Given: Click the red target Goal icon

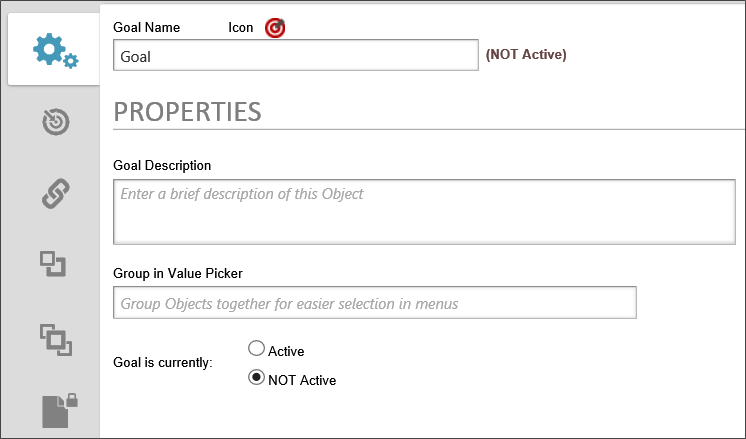Looking at the screenshot, I should pyautogui.click(x=275, y=28).
